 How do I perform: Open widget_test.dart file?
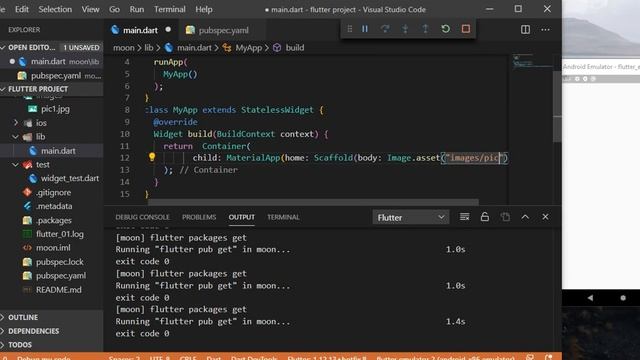coord(69,178)
